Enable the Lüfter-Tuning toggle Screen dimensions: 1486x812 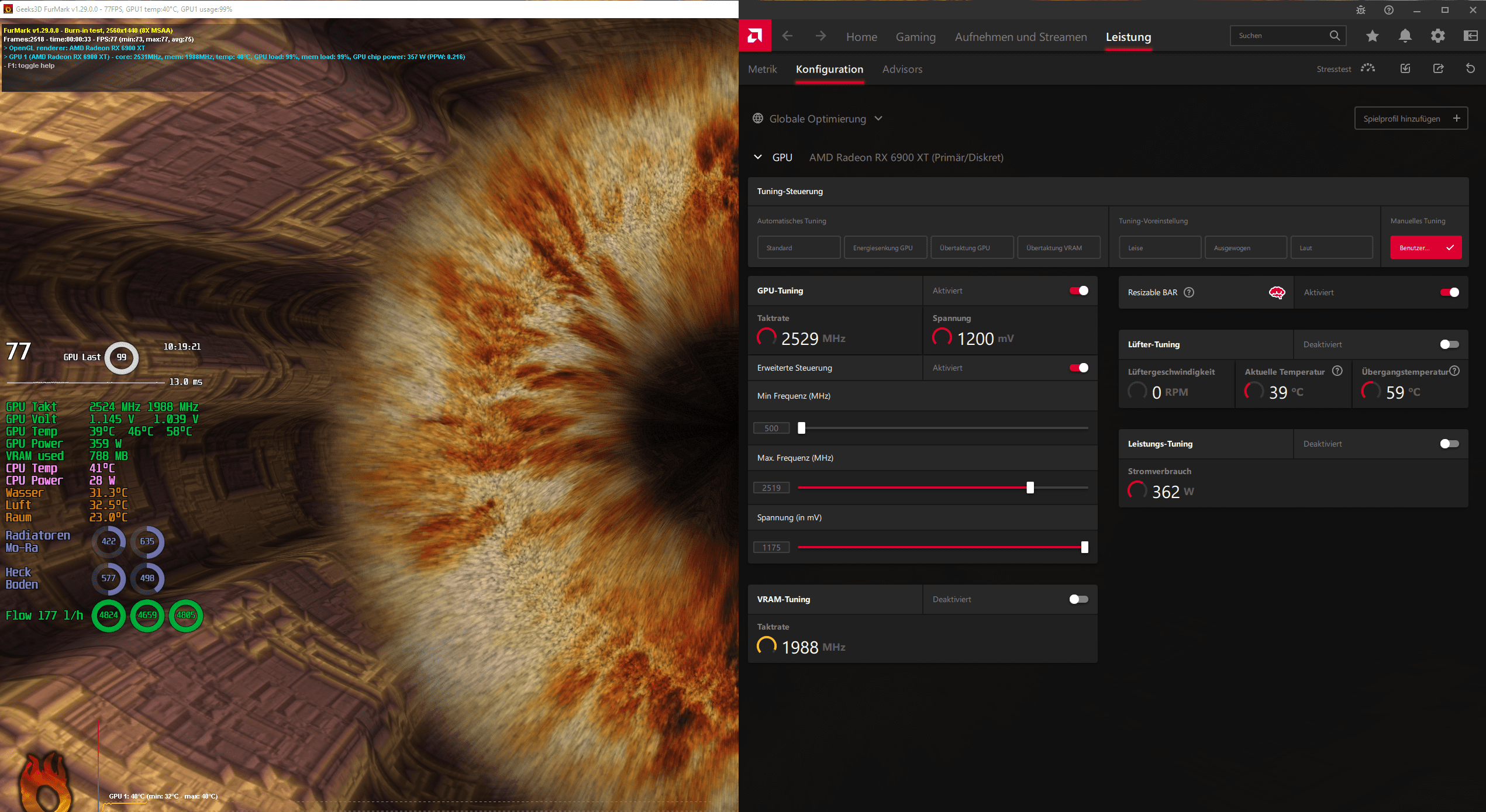pos(1449,344)
